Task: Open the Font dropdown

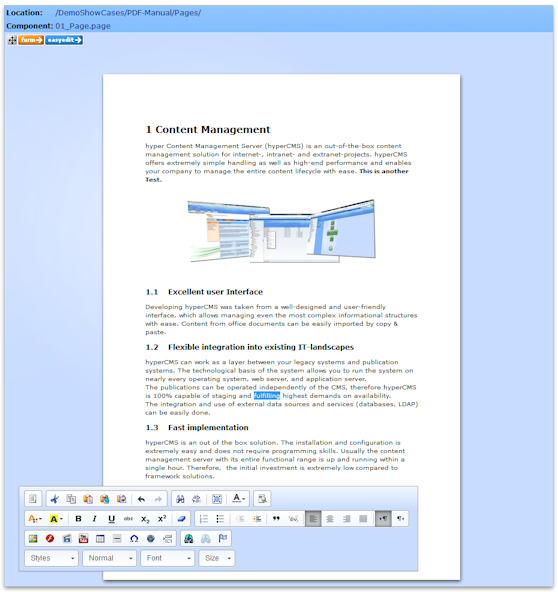Action: click(168, 558)
